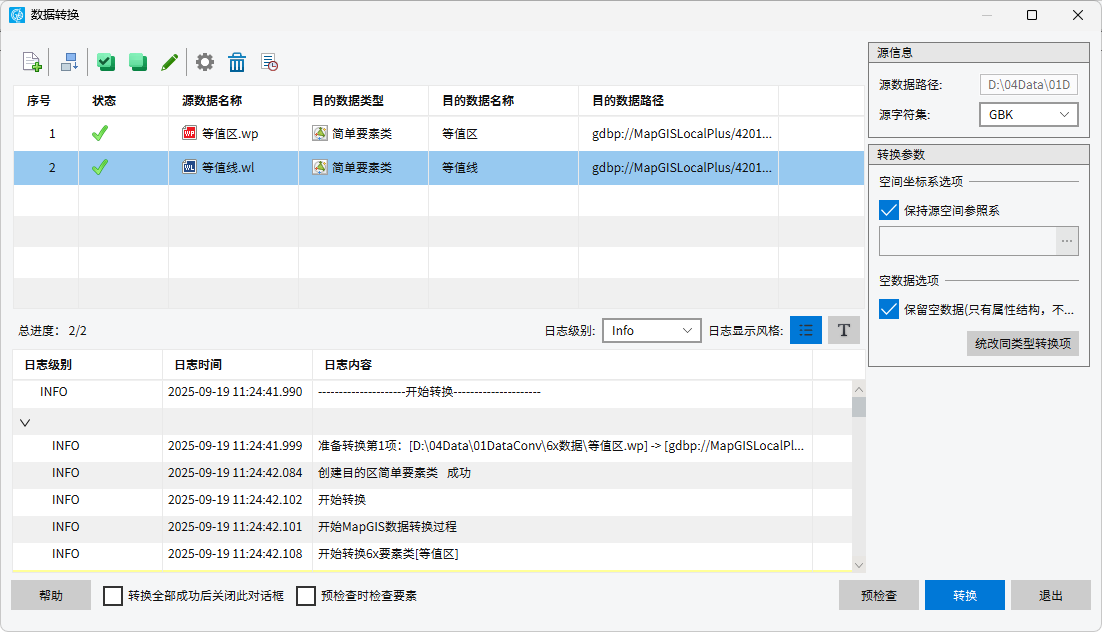Click the move item down icon
1102x632 pixels.
pos(69,62)
